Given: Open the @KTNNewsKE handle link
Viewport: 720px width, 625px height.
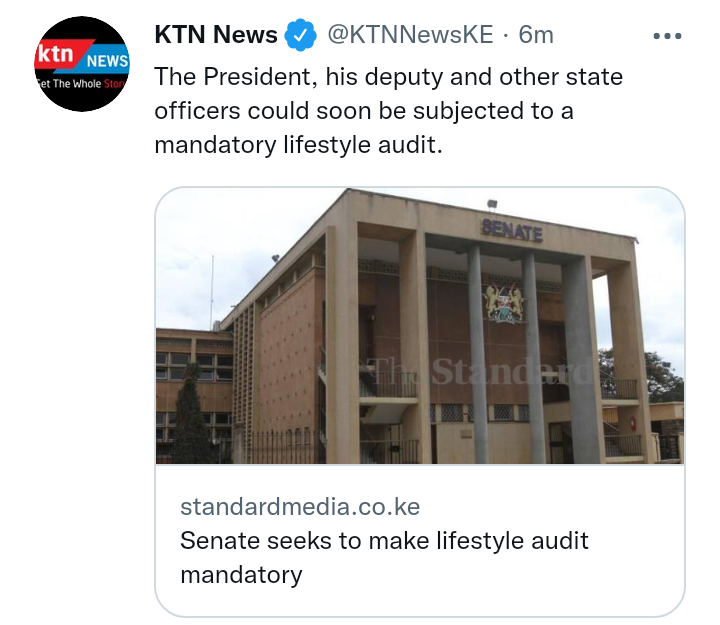Looking at the screenshot, I should pyautogui.click(x=411, y=35).
